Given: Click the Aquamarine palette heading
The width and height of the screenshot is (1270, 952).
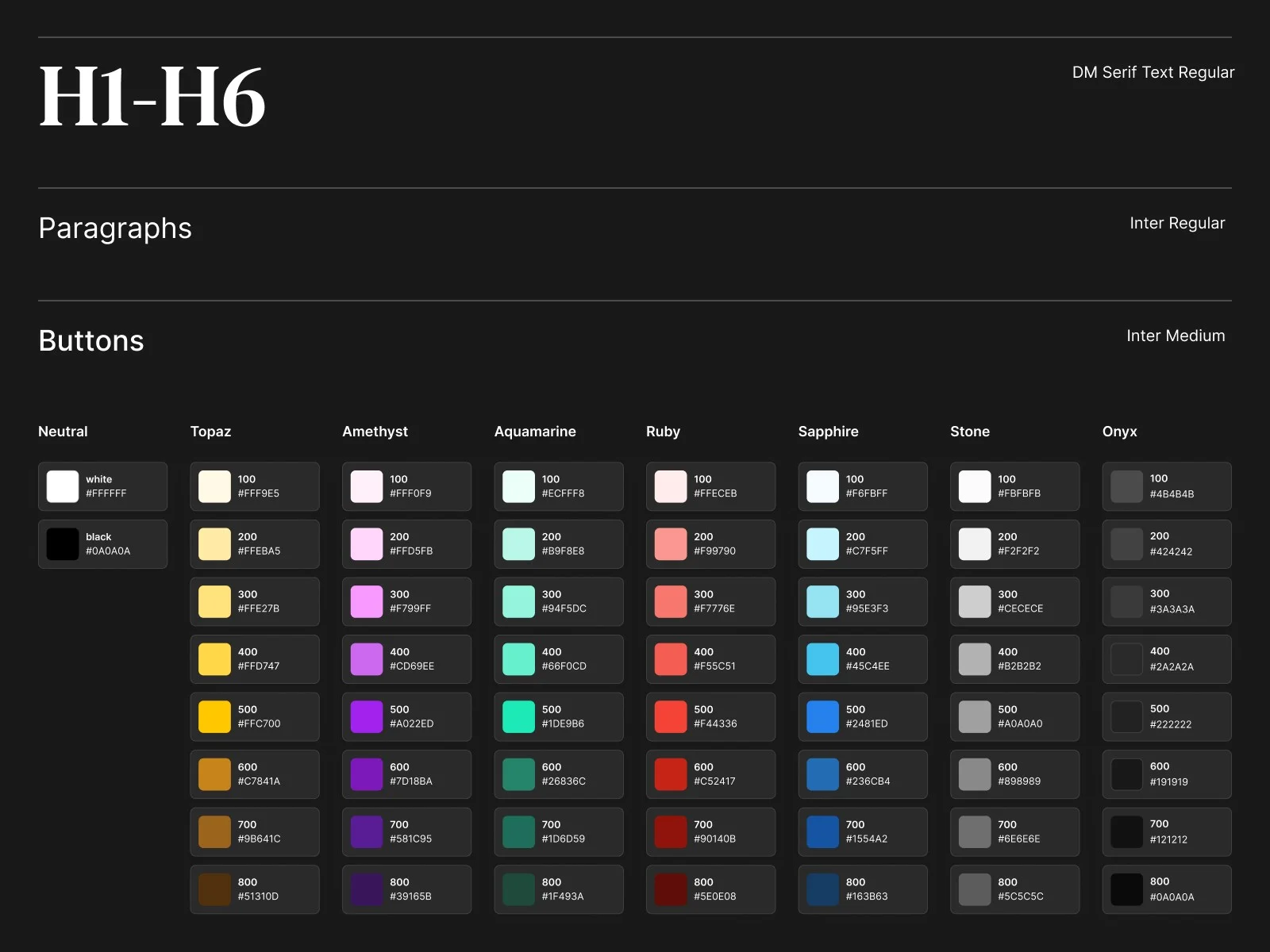Looking at the screenshot, I should coord(535,432).
